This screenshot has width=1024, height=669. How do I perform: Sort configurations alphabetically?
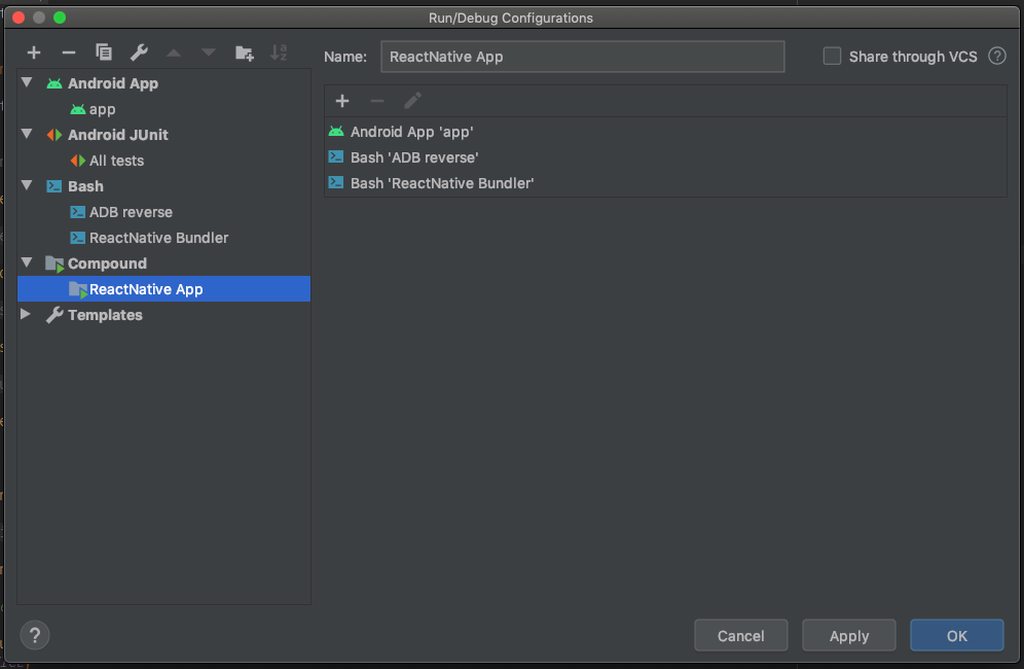tap(279, 52)
